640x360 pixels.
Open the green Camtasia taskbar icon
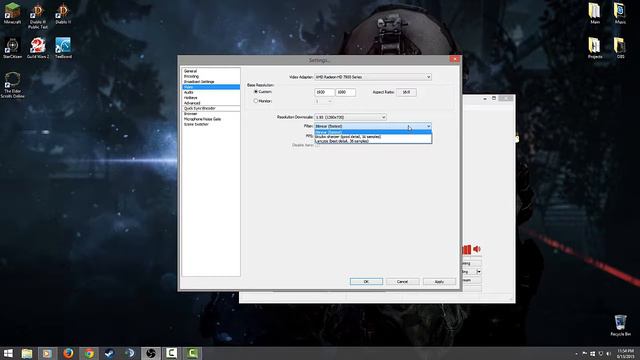pos(192,353)
